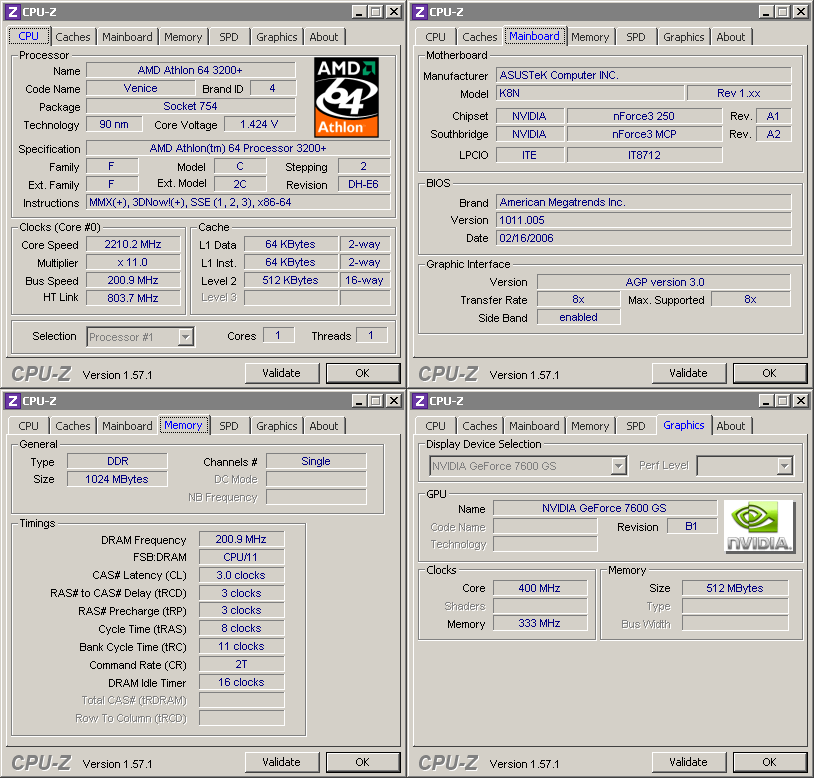Image resolution: width=815 pixels, height=779 pixels.
Task: Open Graphics tab in top-left CPU window
Action: click(x=277, y=37)
